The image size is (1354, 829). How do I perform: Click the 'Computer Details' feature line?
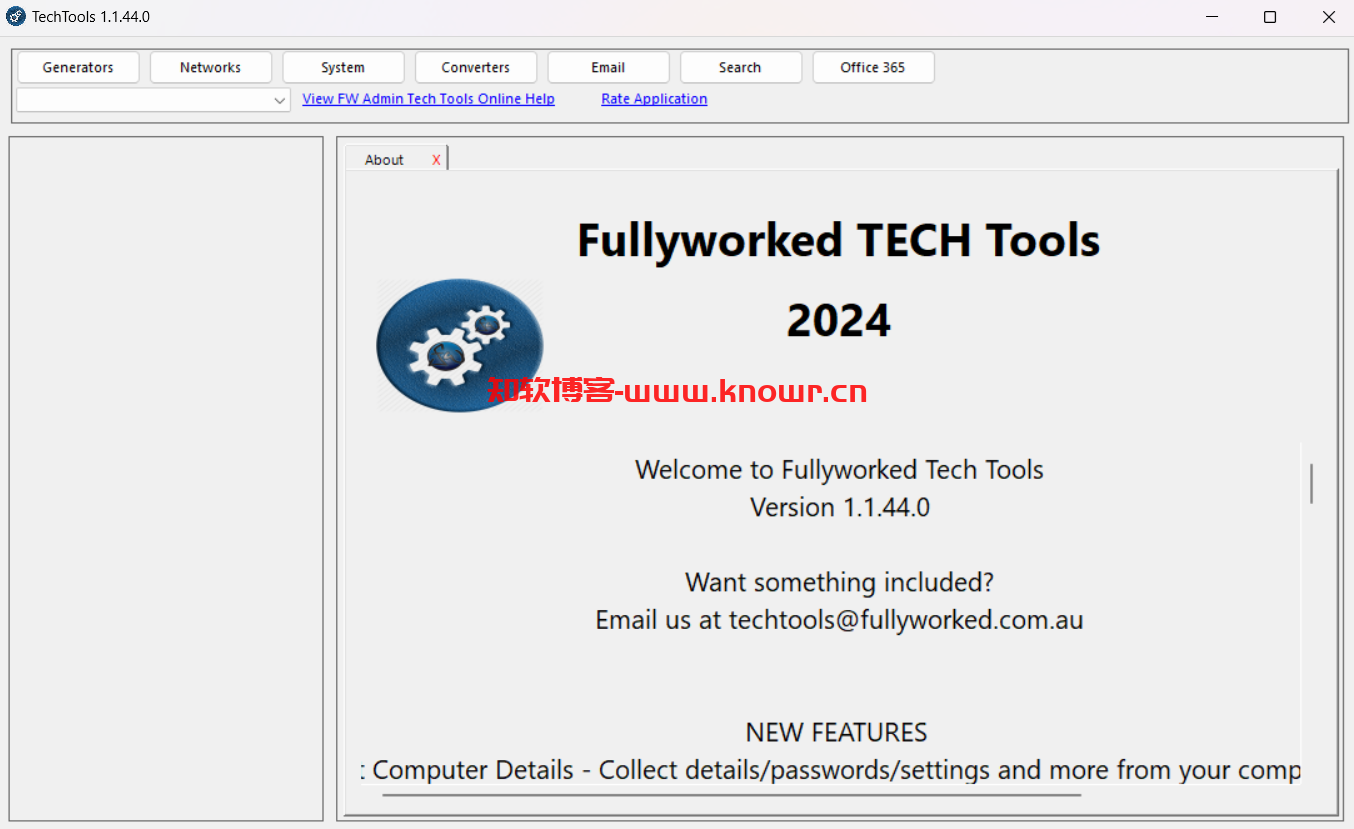831,770
